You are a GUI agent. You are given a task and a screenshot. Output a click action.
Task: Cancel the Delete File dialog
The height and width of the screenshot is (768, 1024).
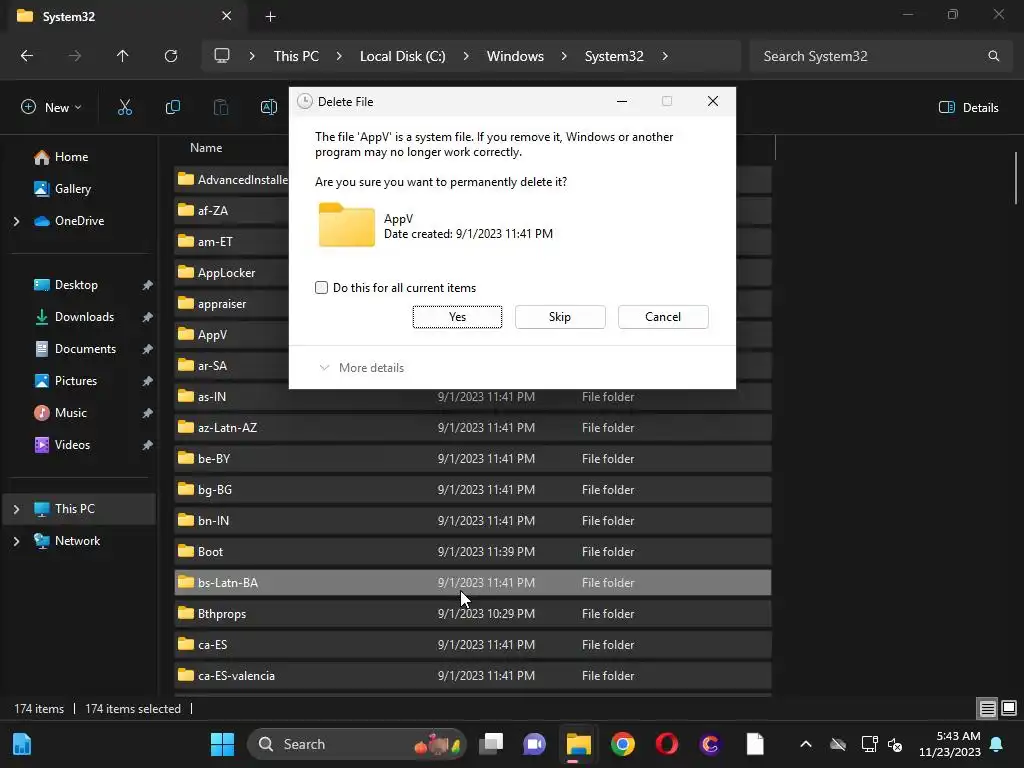tap(663, 317)
